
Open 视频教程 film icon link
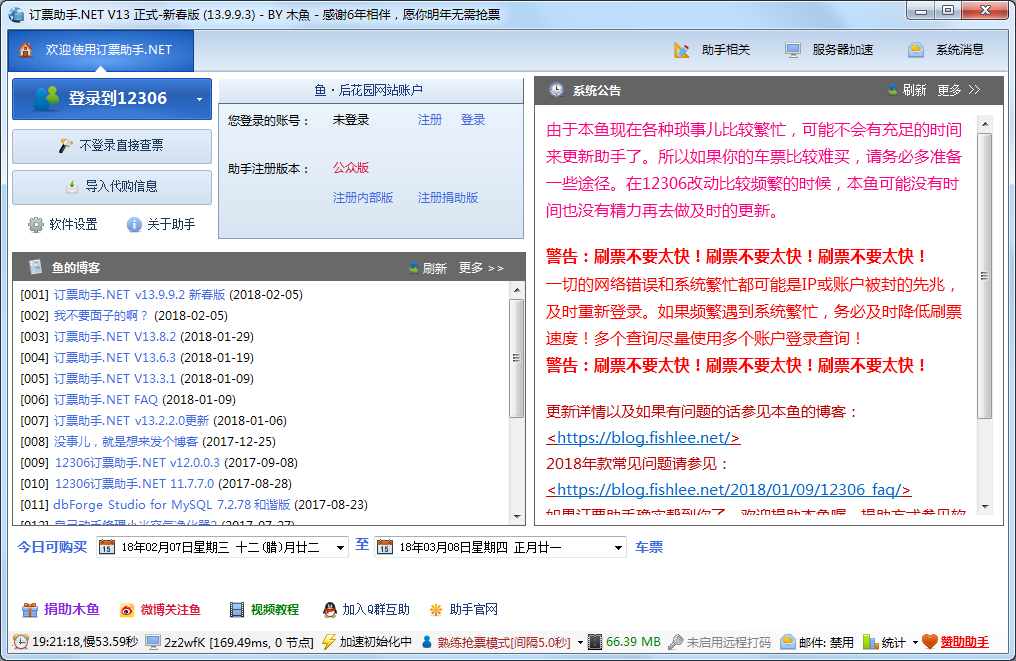click(x=264, y=610)
